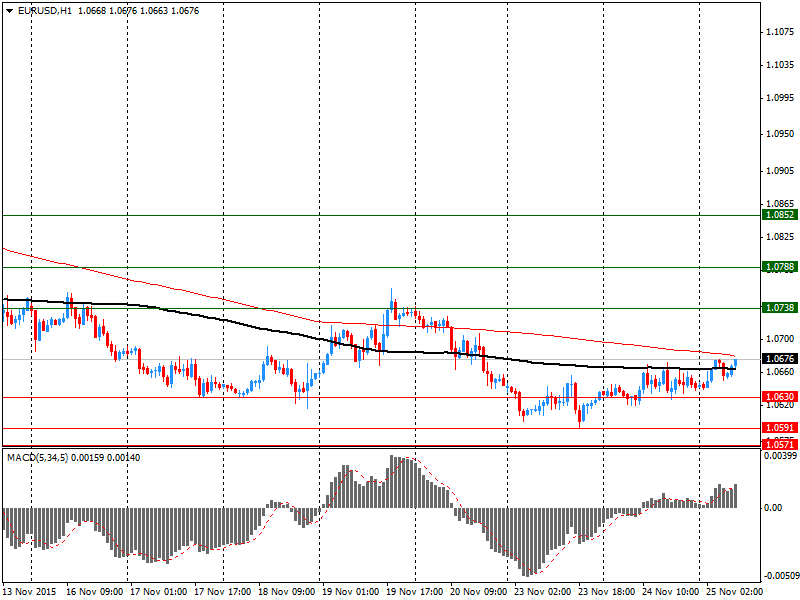Click the 0.00 MACD scale value
800x600 pixels.
pos(773,508)
